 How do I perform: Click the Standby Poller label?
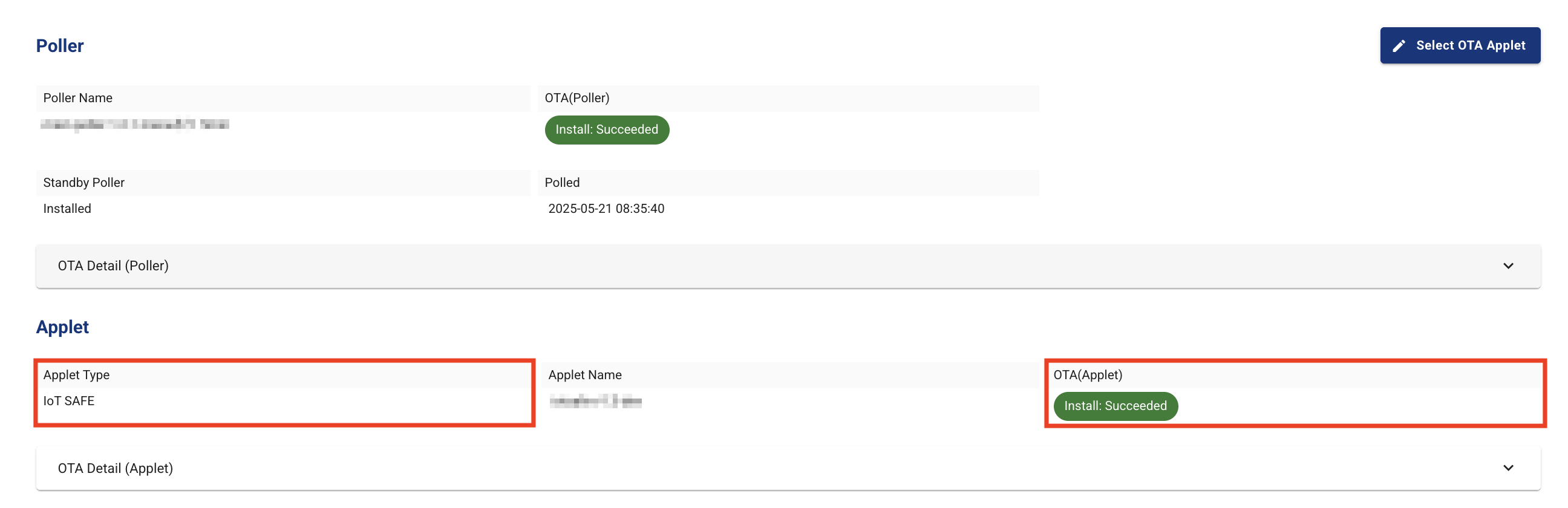click(84, 183)
